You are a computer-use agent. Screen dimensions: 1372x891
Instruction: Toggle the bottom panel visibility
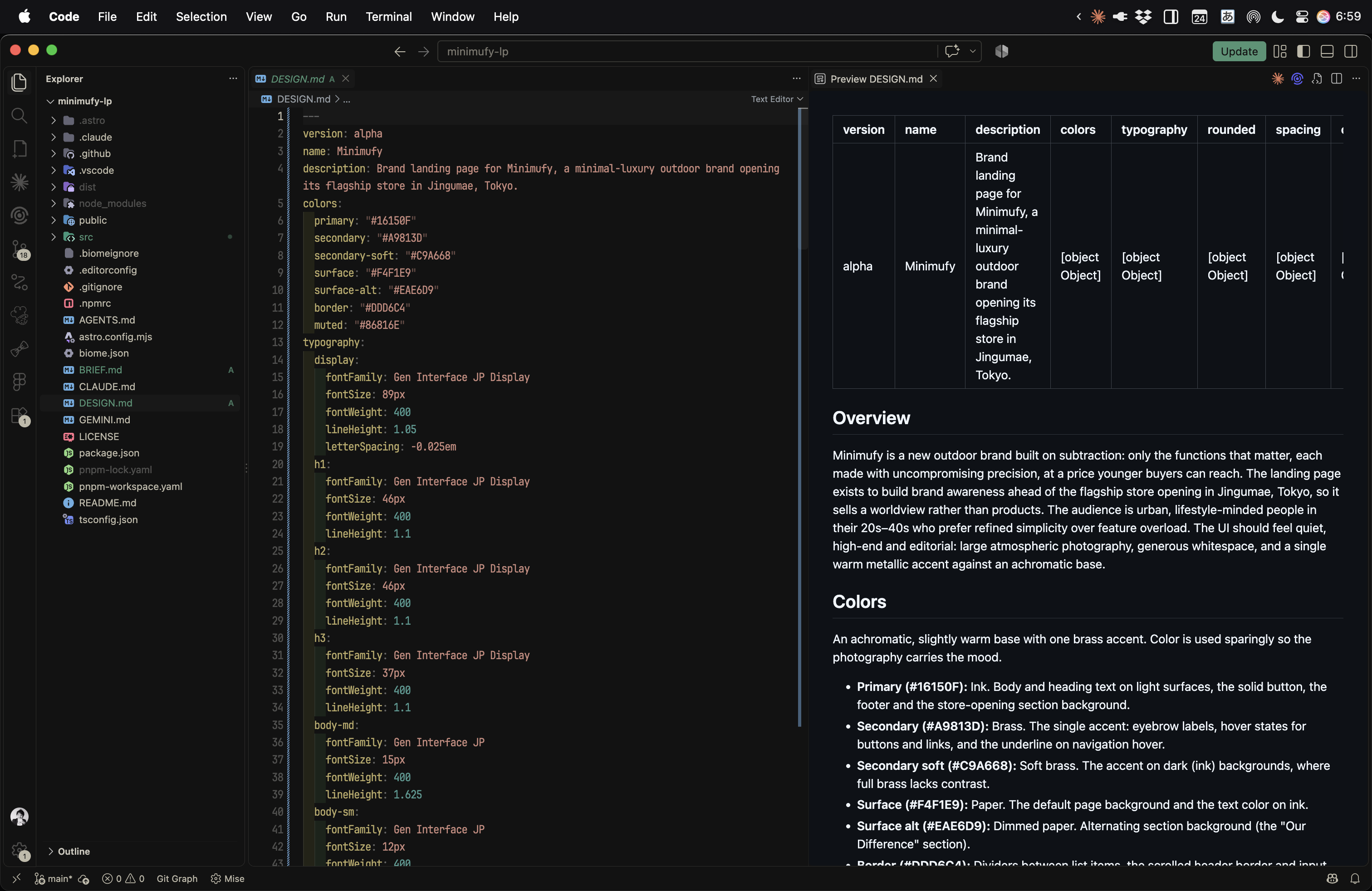tap(1327, 51)
